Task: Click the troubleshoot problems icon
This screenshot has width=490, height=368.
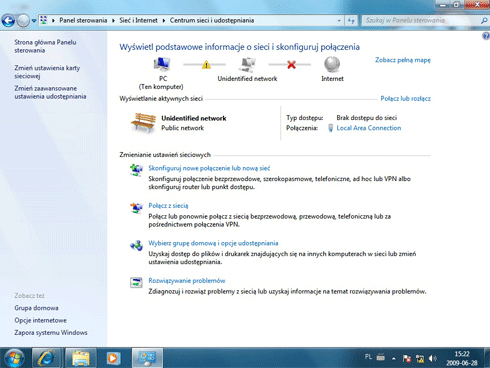Action: point(136,283)
